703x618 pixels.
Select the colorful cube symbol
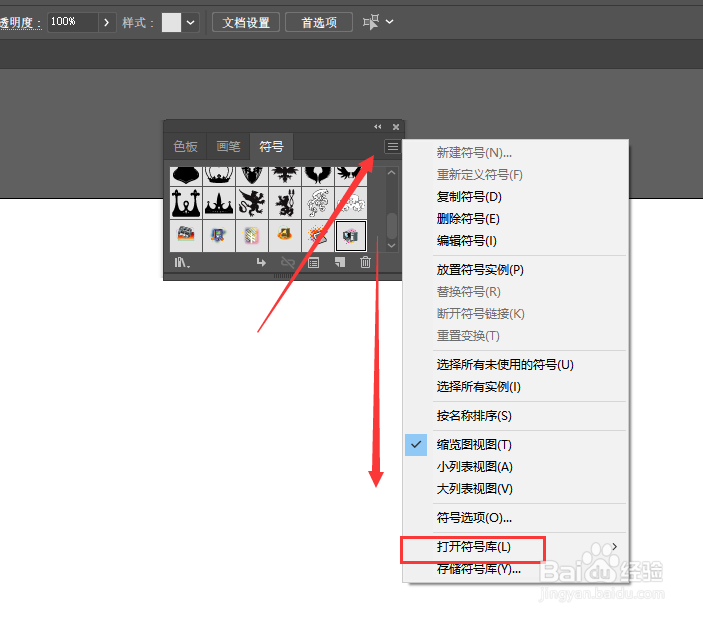[351, 236]
